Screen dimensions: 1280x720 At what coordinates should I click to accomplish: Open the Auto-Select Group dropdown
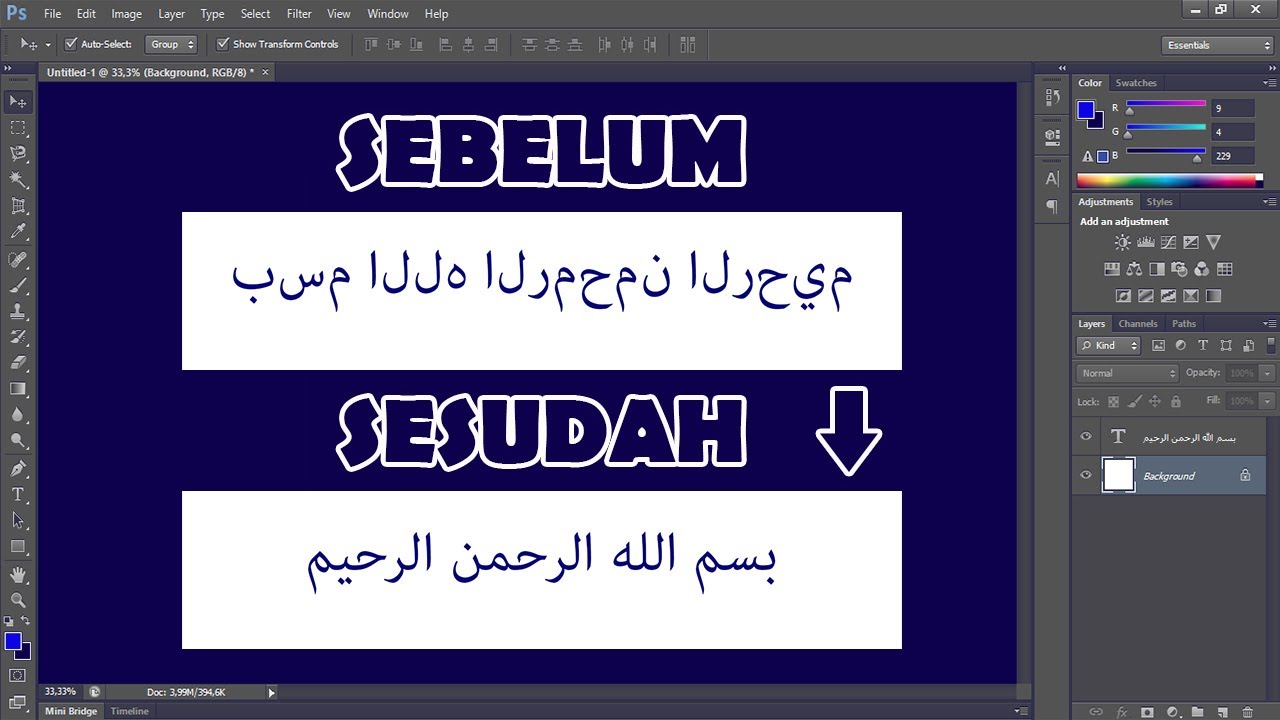tap(172, 44)
